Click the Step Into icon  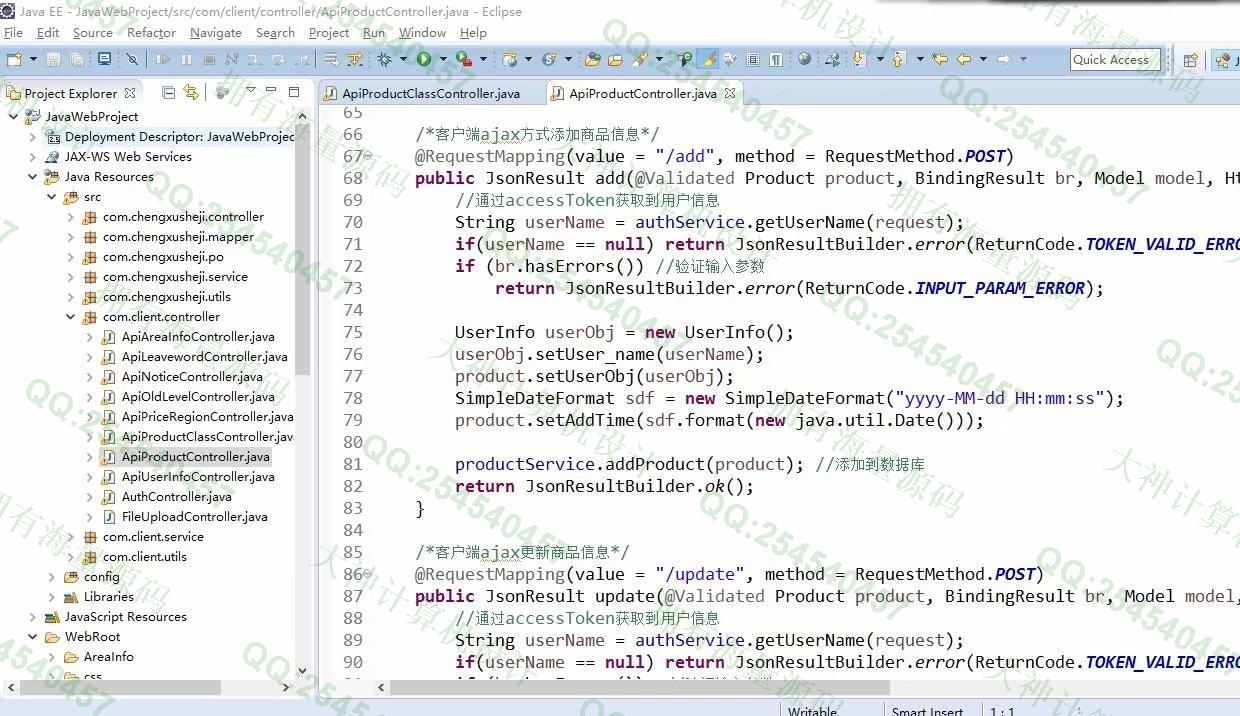[x=255, y=60]
